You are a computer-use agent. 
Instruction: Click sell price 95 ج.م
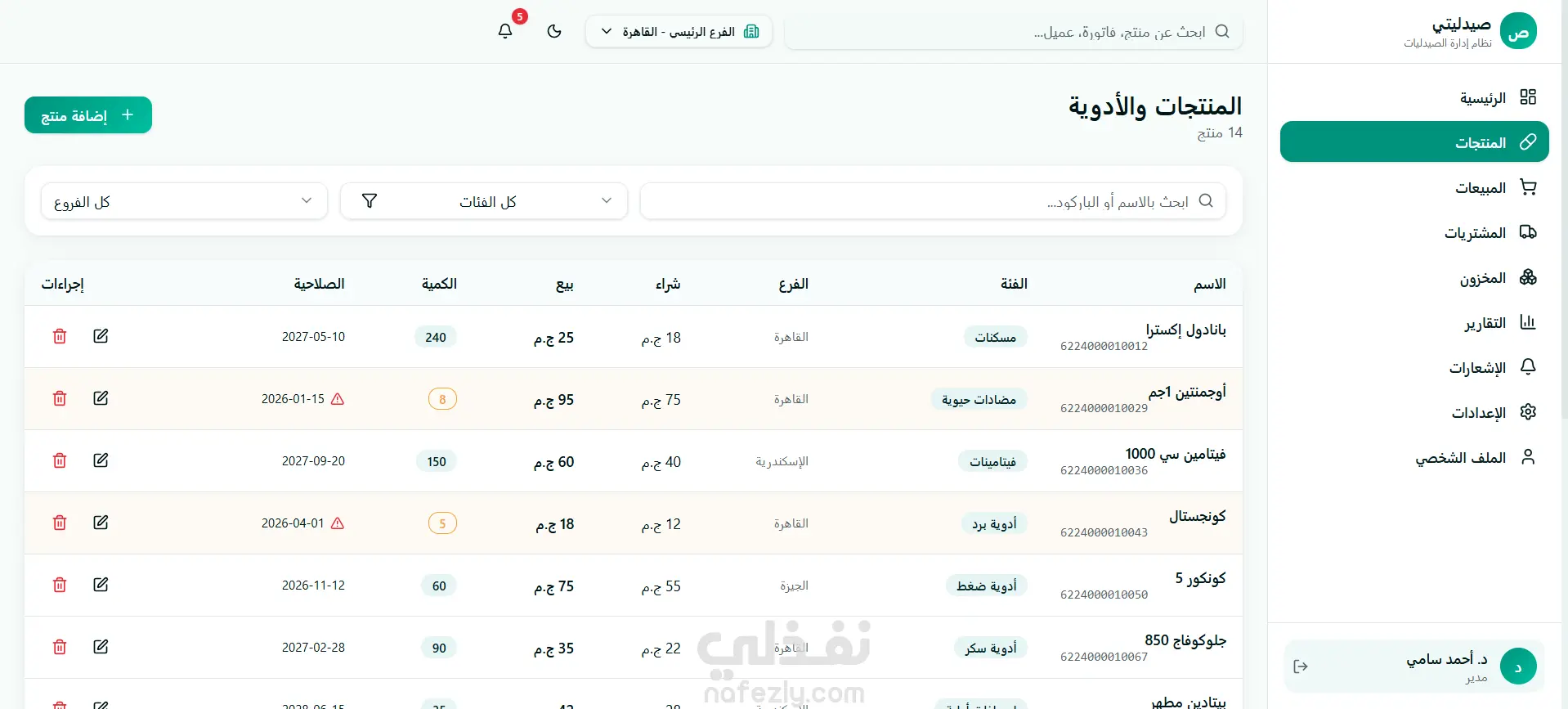click(553, 400)
